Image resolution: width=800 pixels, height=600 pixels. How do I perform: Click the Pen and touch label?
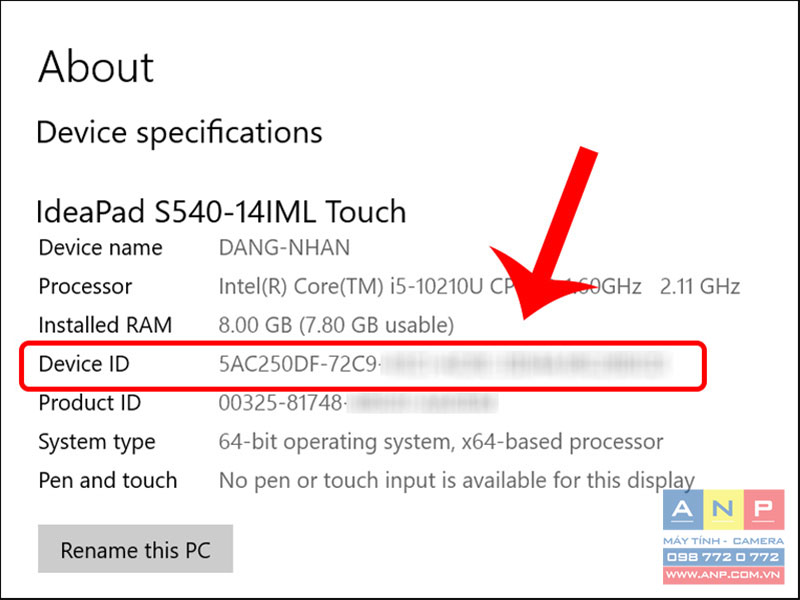click(108, 481)
